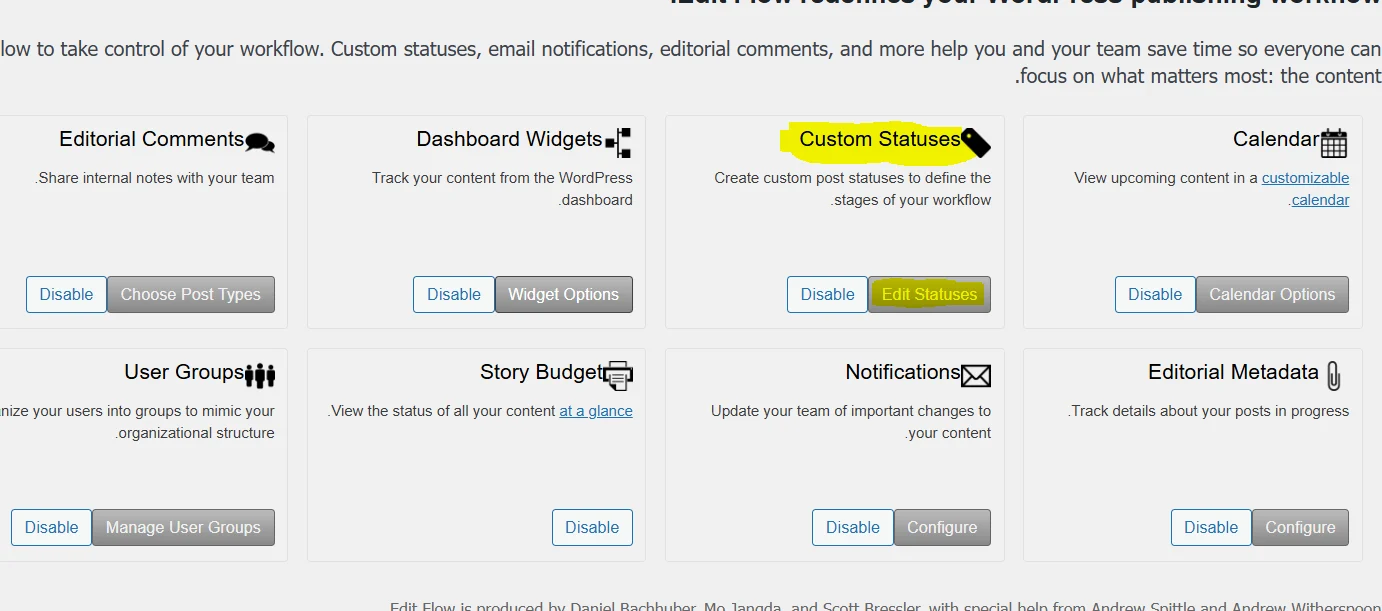The image size is (1382, 611).
Task: Click the Notifications envelope icon
Action: 976,376
